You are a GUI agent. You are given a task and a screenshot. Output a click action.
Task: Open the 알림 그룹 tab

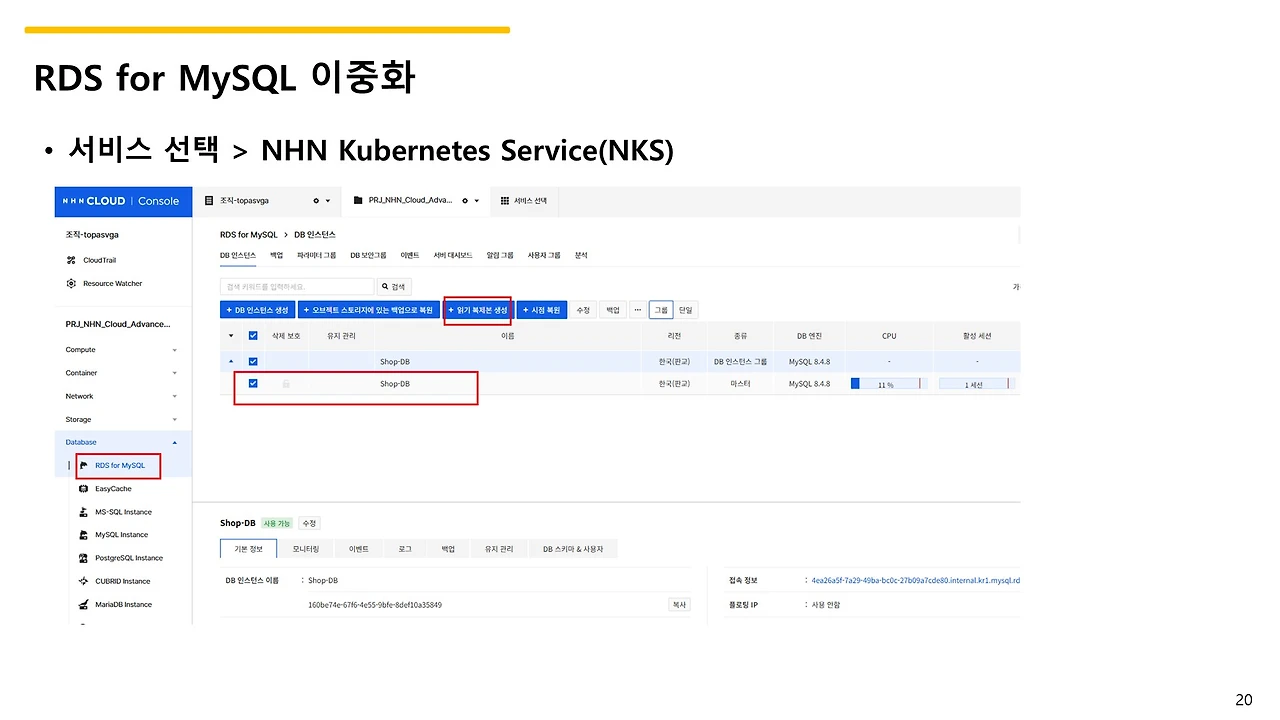[500, 255]
